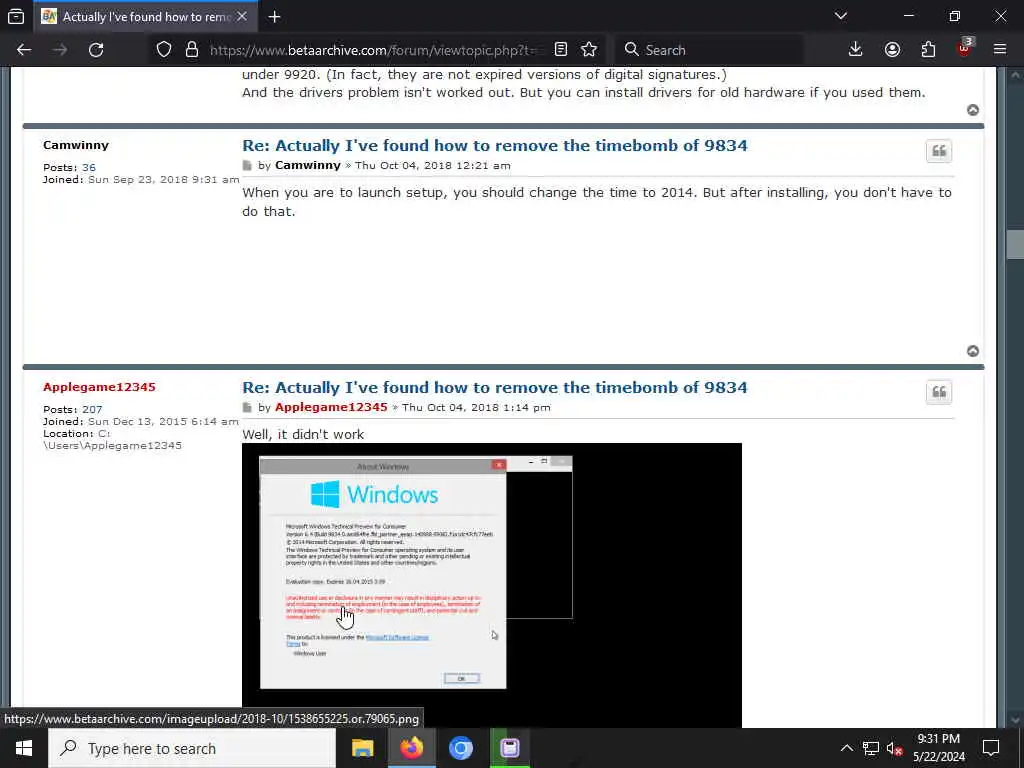Image resolution: width=1024 pixels, height=768 pixels.
Task: Click the 'Thu Oct 04, 2018 1:14 pm' timestamp
Action: (476, 408)
